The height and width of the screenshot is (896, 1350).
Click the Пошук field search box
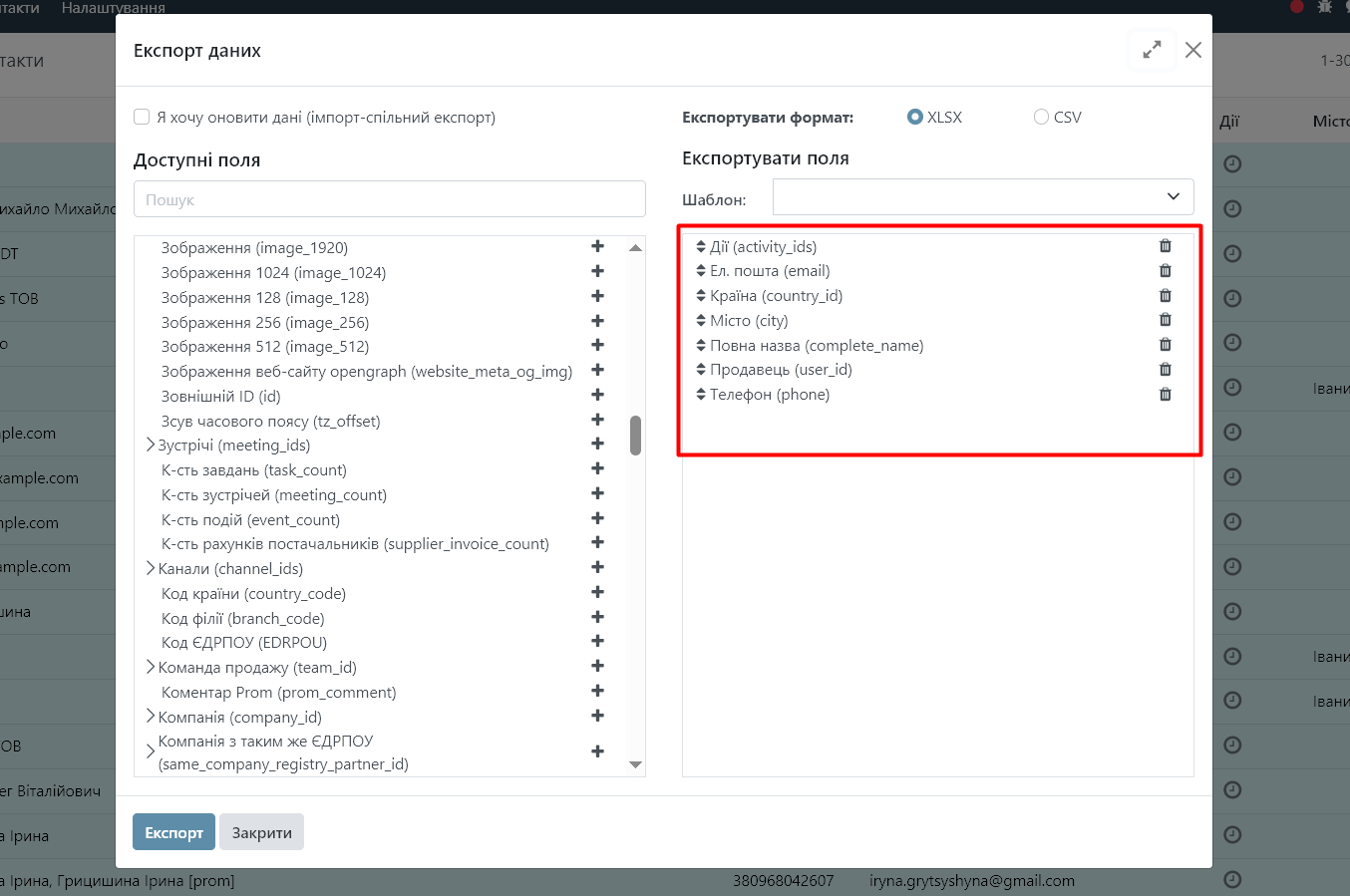coord(389,199)
